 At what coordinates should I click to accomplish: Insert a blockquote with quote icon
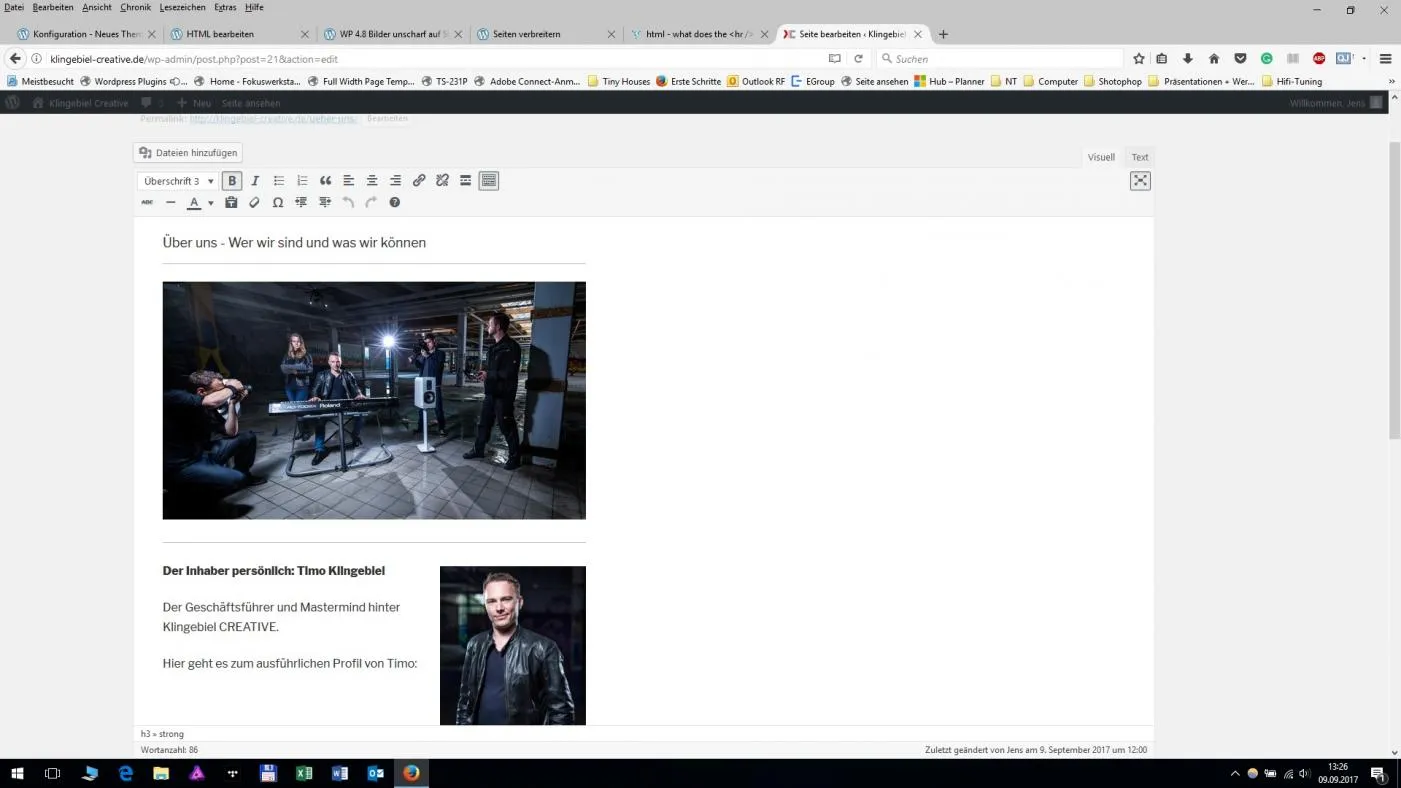pos(325,181)
